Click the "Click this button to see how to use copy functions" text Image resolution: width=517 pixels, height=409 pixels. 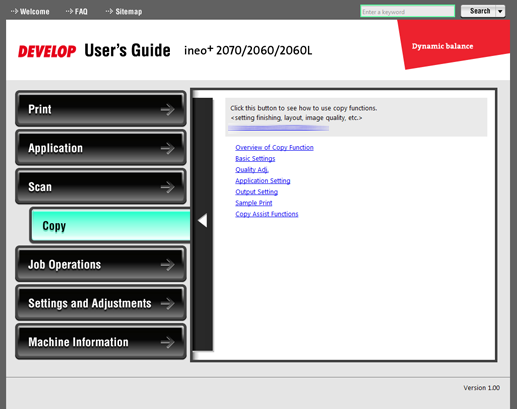(304, 108)
